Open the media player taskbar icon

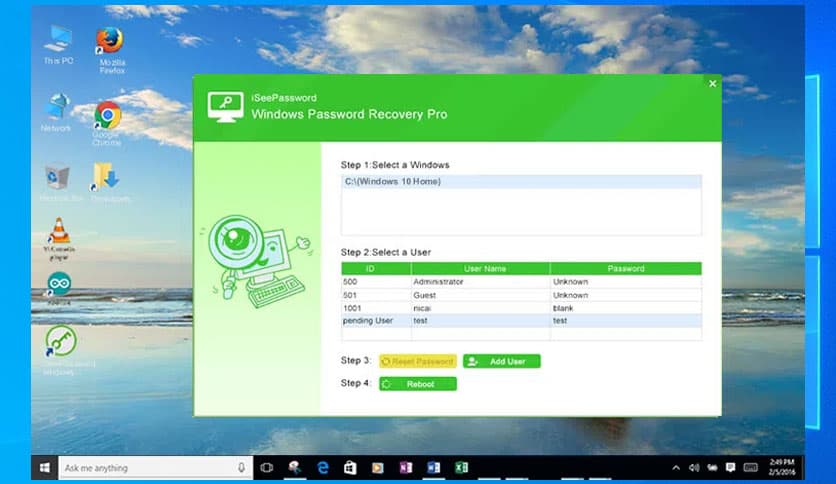click(x=377, y=468)
